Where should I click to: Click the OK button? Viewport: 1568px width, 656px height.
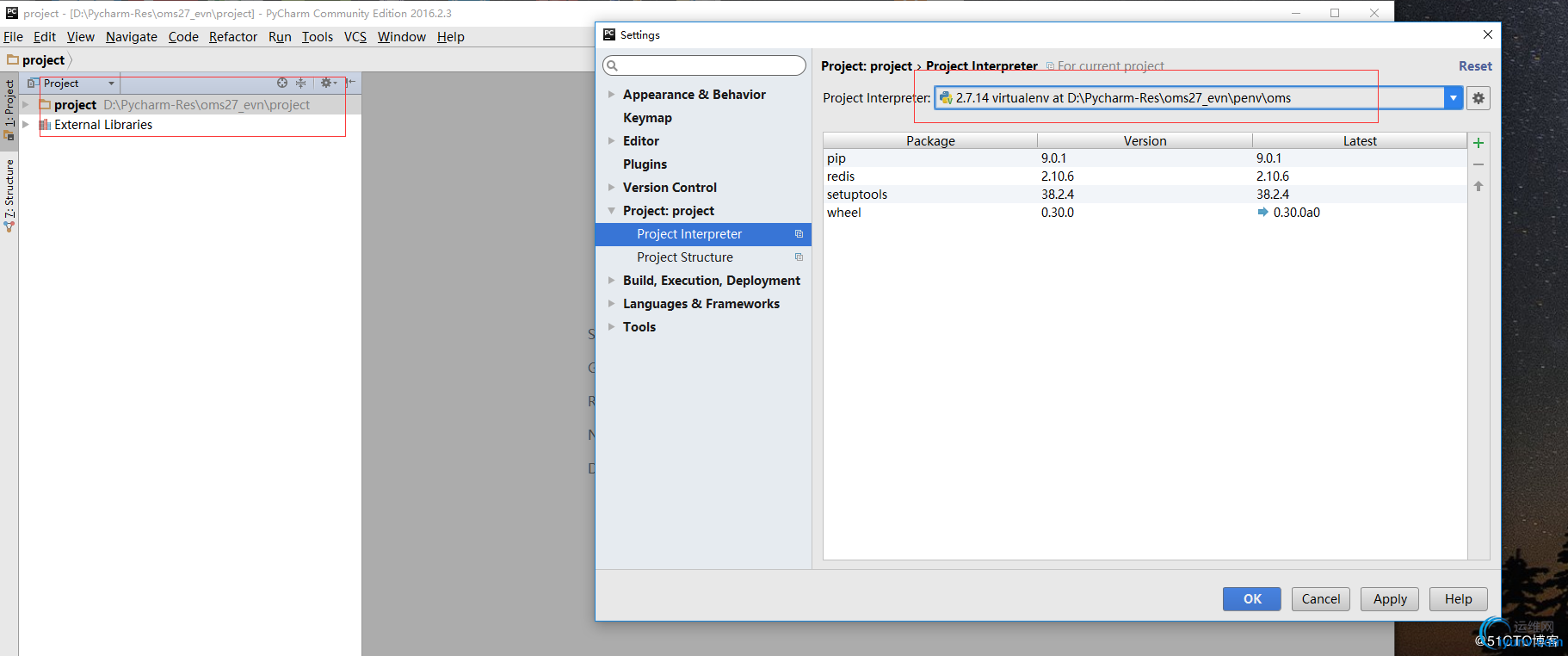[1252, 599]
